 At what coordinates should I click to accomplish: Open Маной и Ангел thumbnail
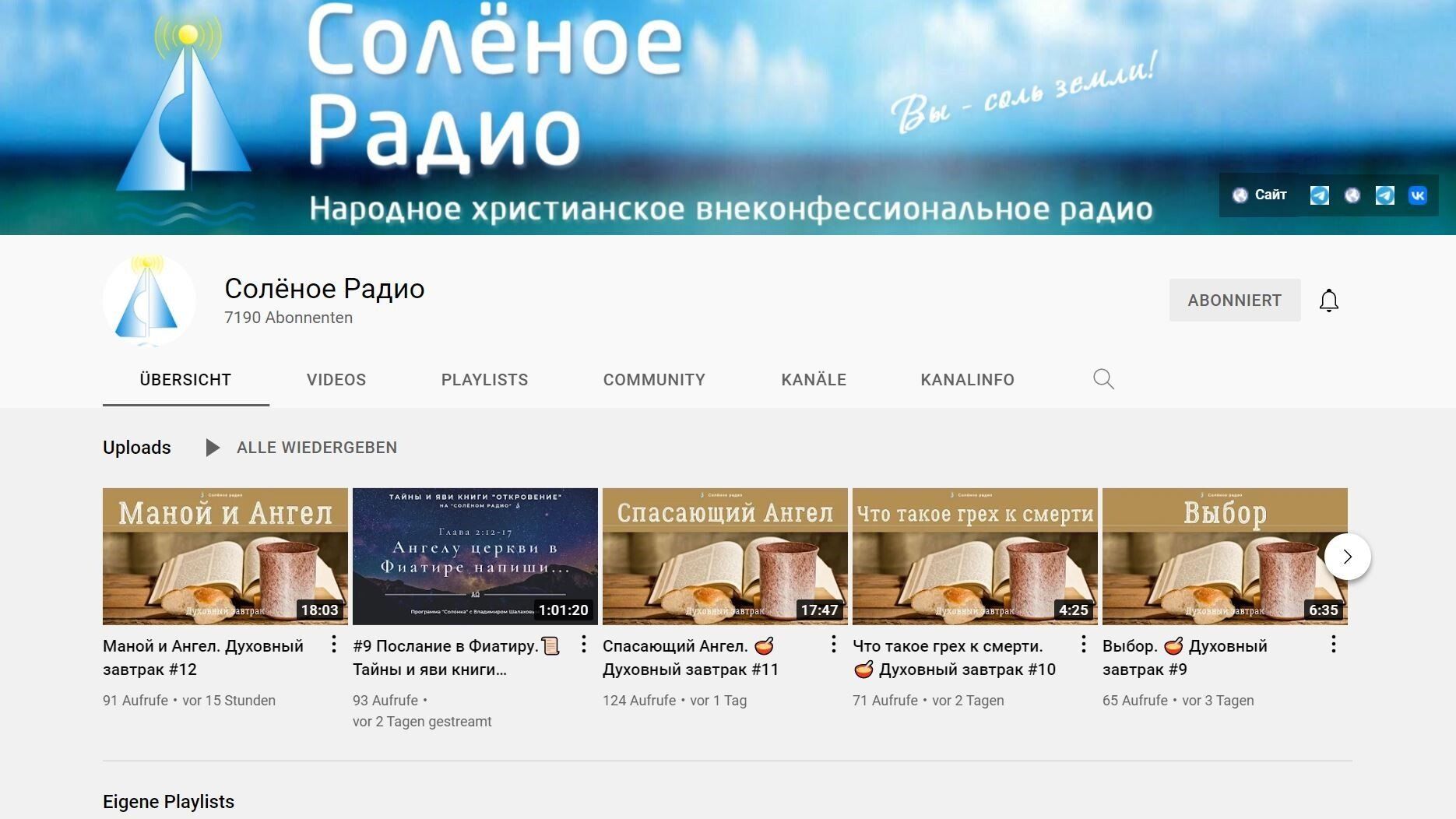click(x=225, y=557)
